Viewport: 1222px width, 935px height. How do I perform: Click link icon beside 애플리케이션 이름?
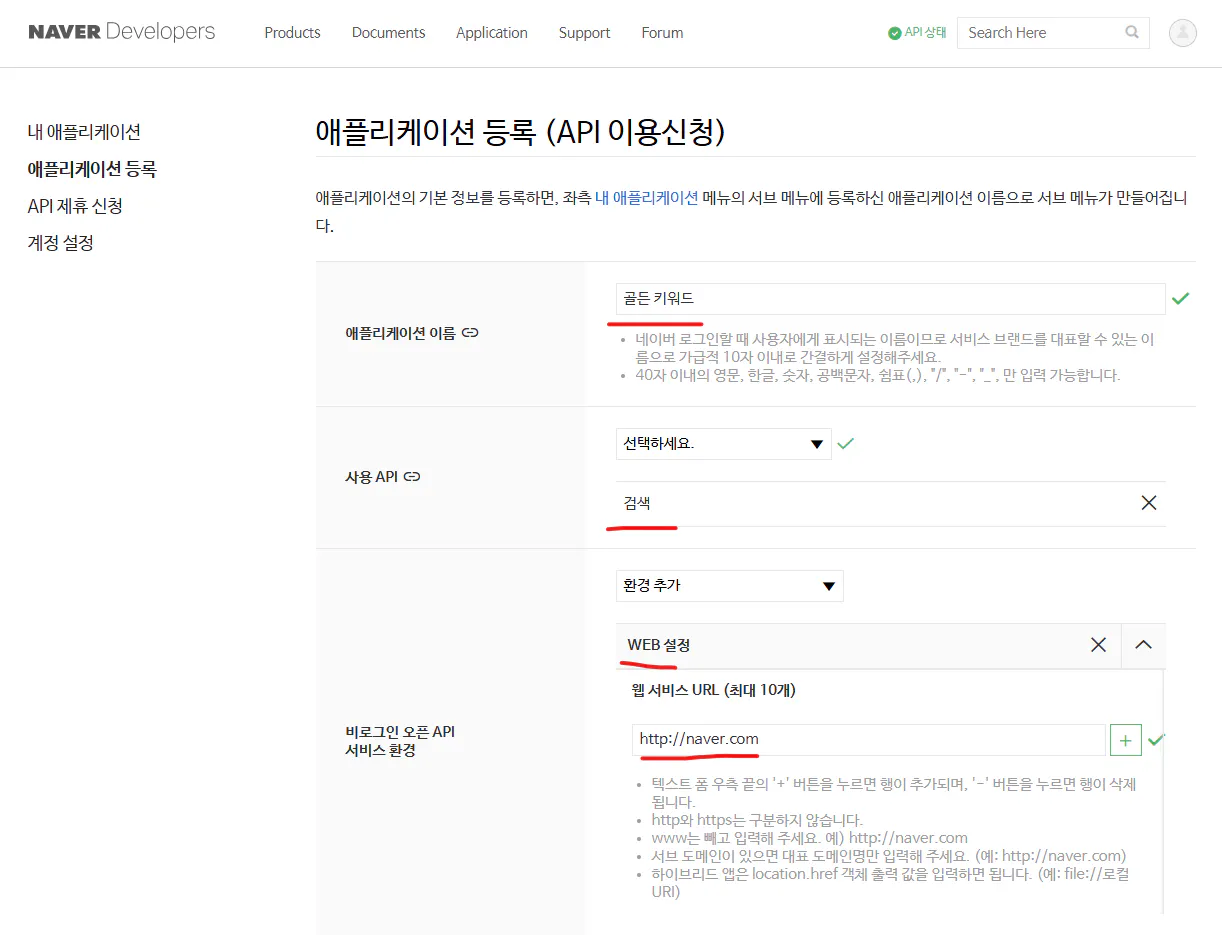(470, 333)
